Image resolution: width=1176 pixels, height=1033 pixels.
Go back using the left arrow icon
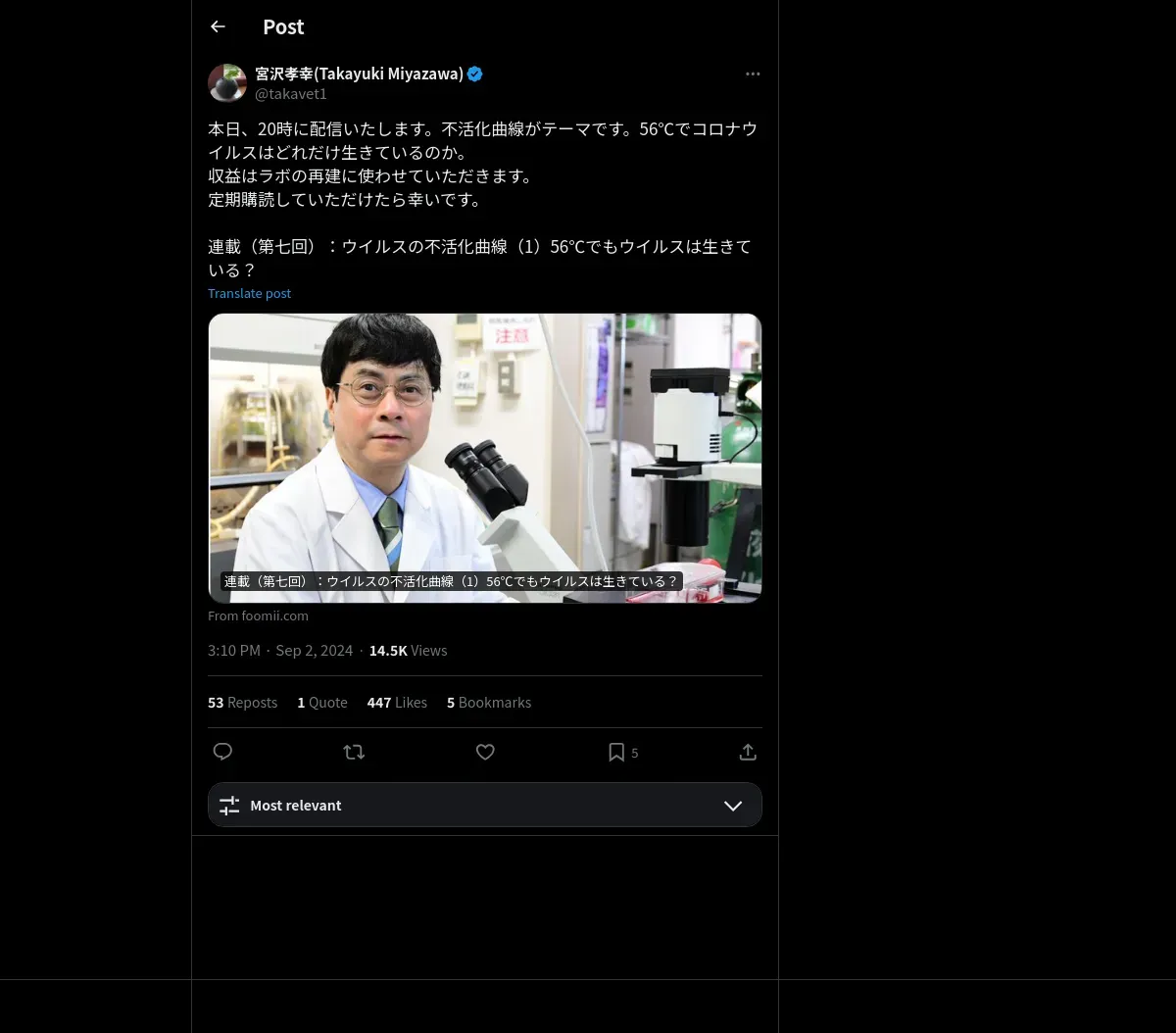(218, 26)
